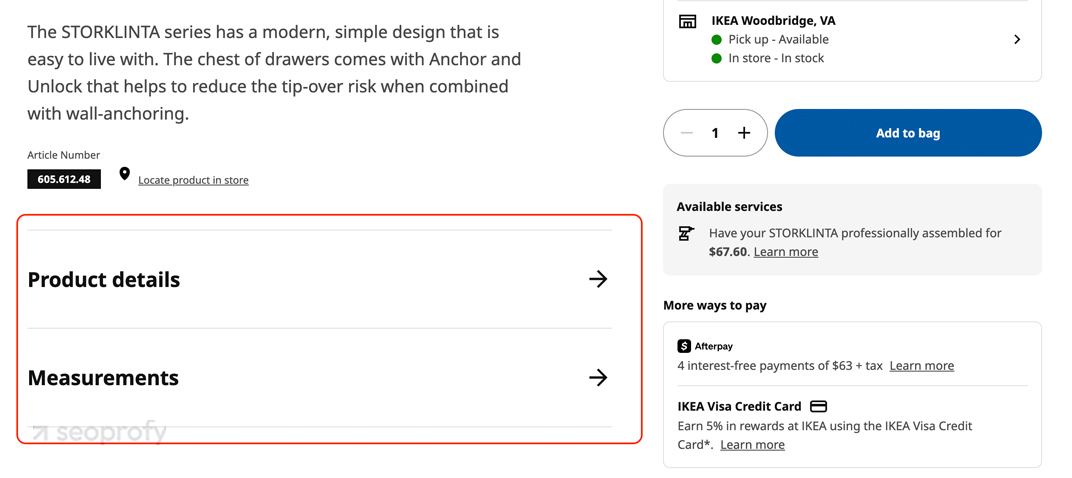Image resolution: width=1072 pixels, height=478 pixels.
Task: Add the item to bag
Action: tap(908, 133)
